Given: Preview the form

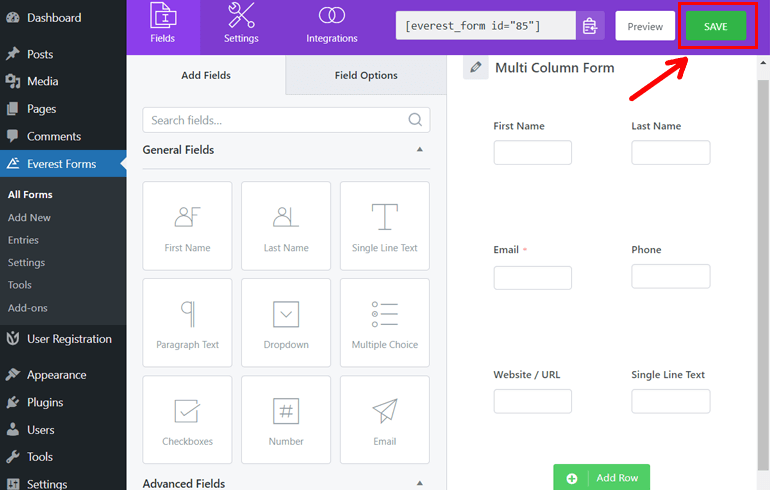Looking at the screenshot, I should pos(645,26).
